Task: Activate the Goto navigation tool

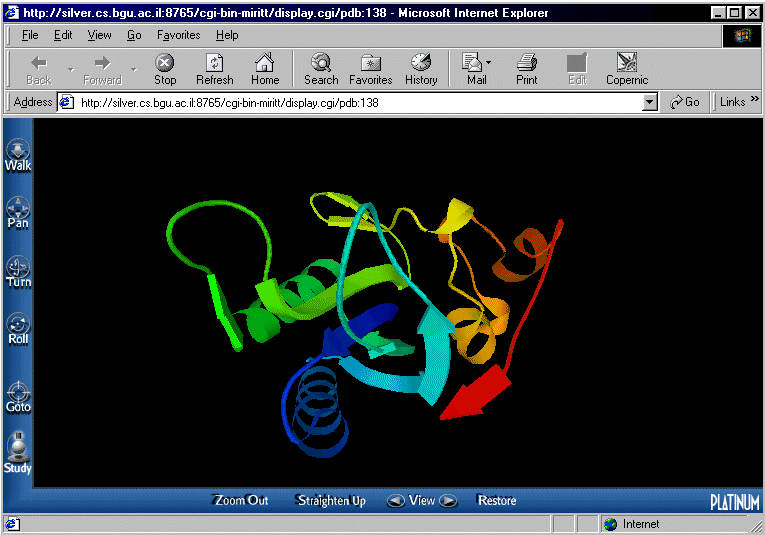Action: [18, 396]
